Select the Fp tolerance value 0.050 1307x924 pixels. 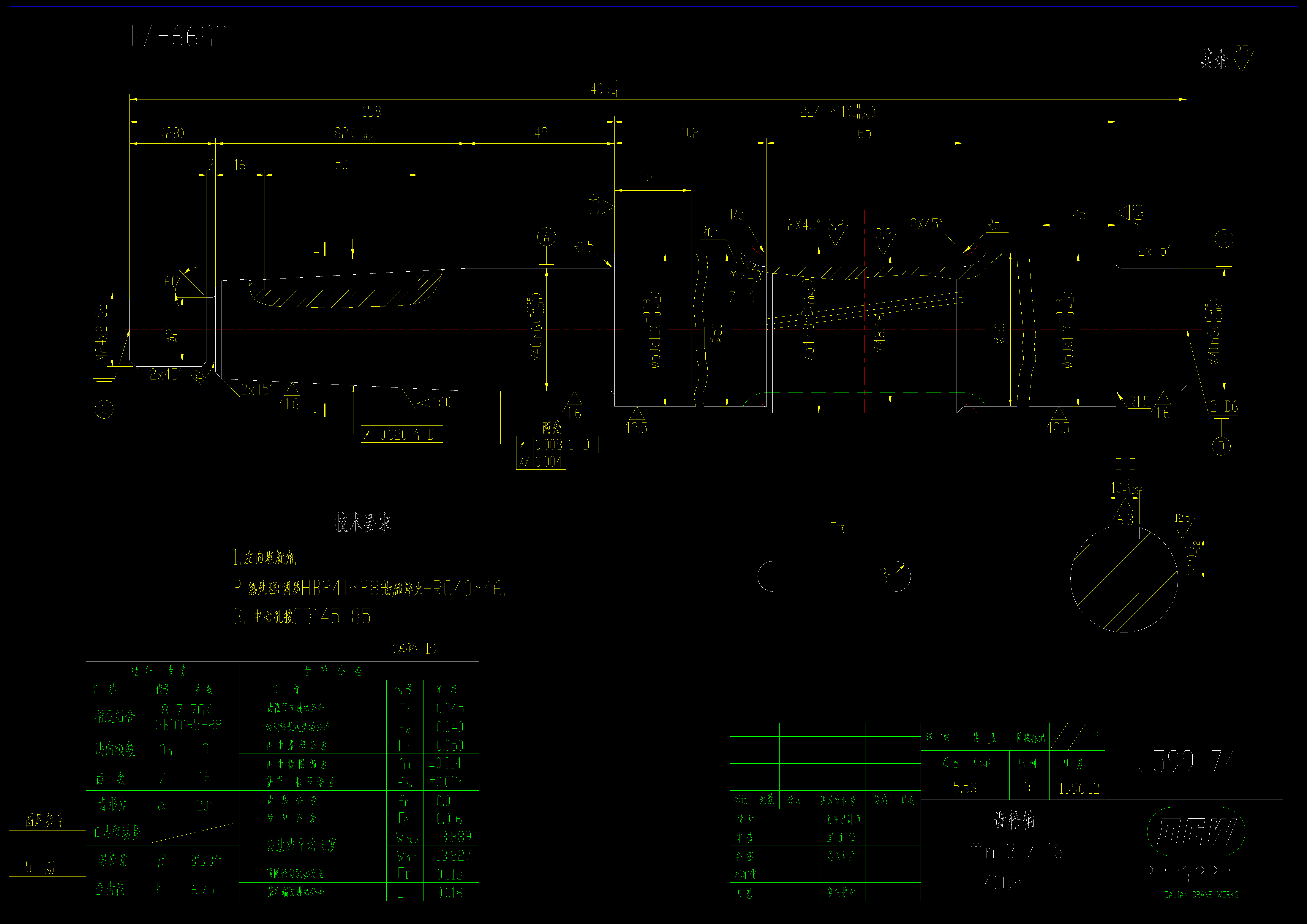pos(450,745)
